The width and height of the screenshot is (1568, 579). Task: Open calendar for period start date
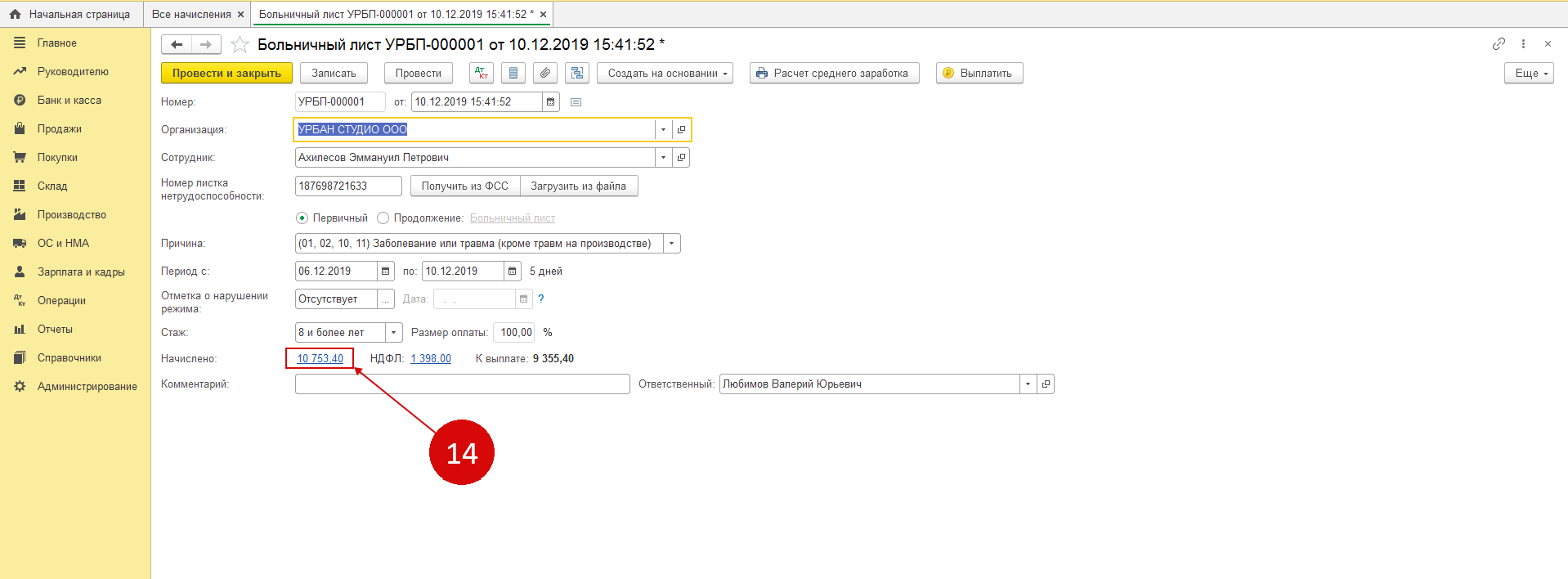coord(386,271)
